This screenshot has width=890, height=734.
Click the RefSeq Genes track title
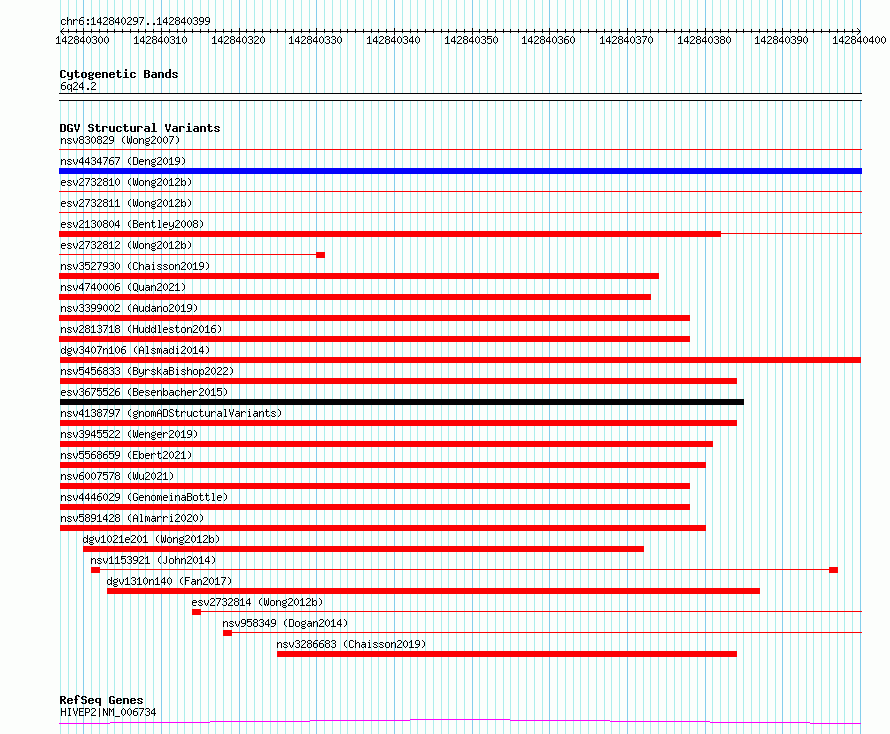tap(101, 701)
